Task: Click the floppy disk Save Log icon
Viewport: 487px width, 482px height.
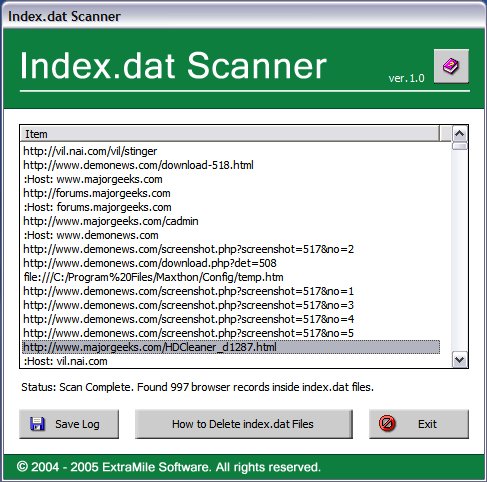Action: (37, 424)
